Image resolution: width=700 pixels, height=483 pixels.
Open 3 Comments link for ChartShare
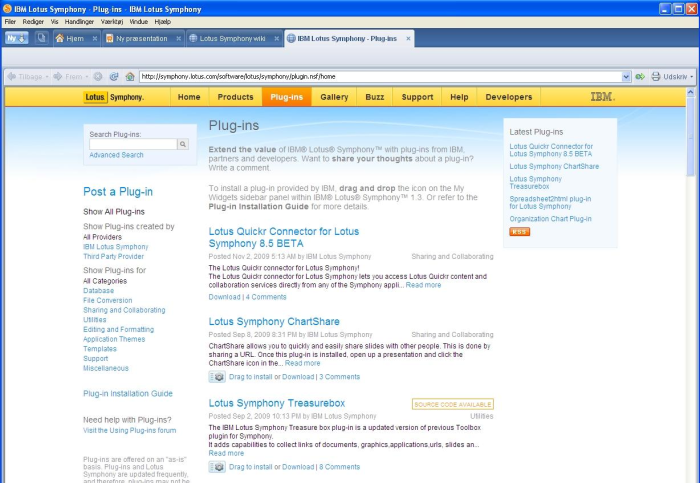pyautogui.click(x=339, y=377)
